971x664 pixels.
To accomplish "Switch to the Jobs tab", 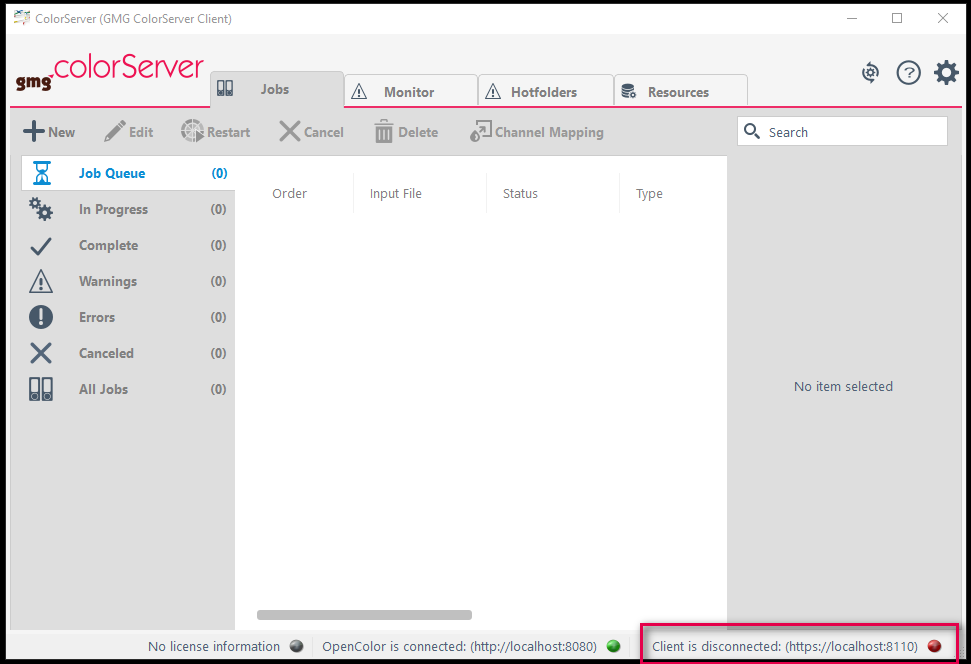I will tap(277, 89).
